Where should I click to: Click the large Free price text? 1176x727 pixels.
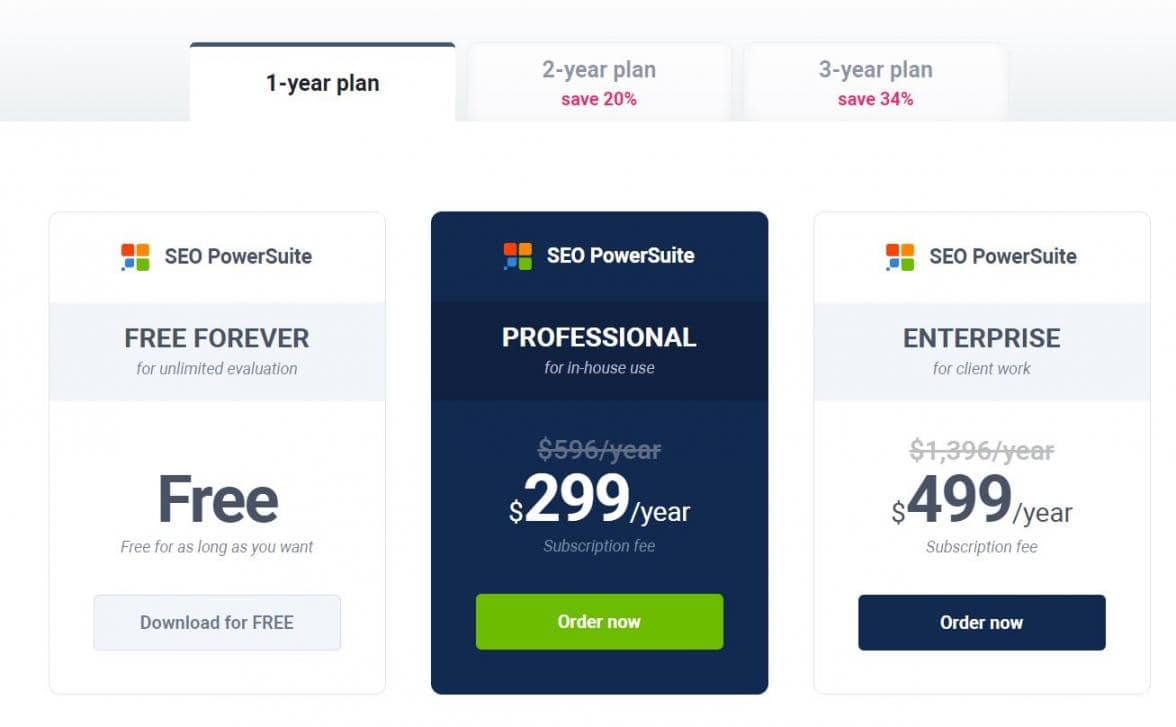coord(217,500)
